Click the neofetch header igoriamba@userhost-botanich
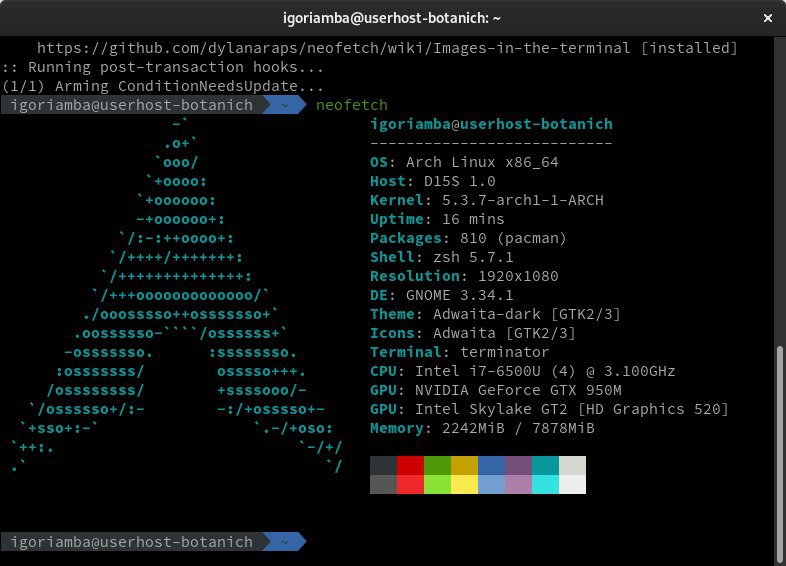 point(491,124)
